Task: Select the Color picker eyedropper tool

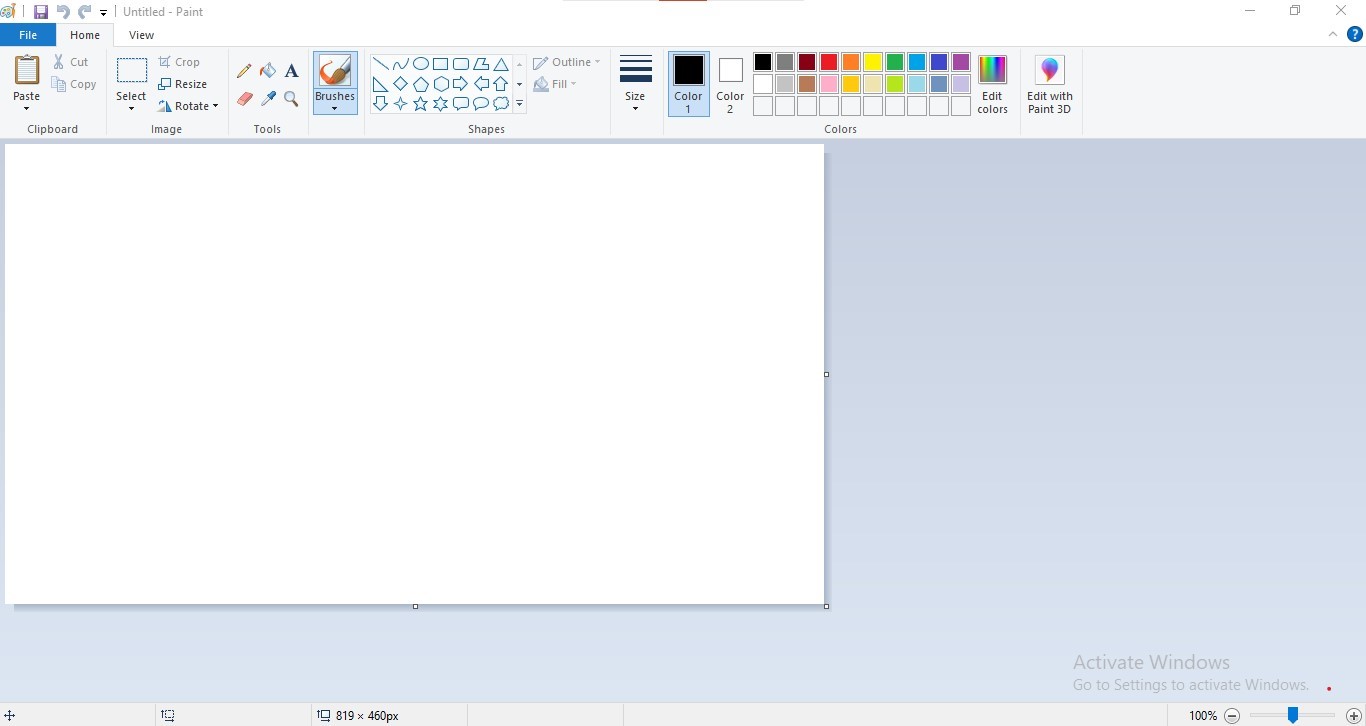Action: pyautogui.click(x=268, y=99)
